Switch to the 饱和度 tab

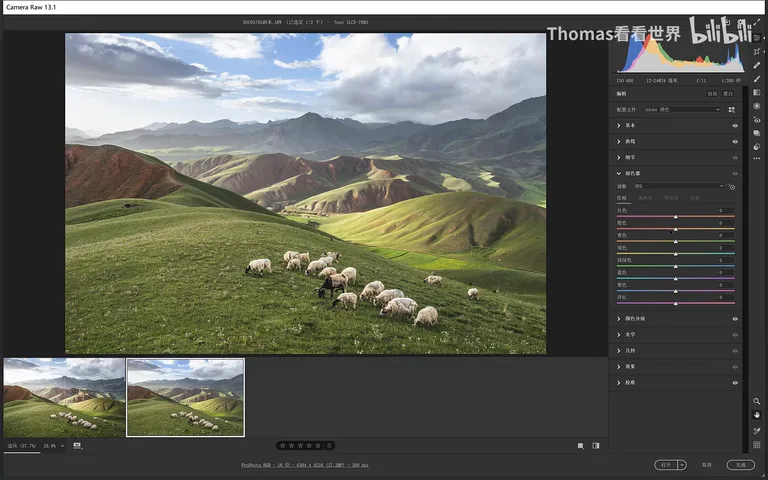coord(645,198)
